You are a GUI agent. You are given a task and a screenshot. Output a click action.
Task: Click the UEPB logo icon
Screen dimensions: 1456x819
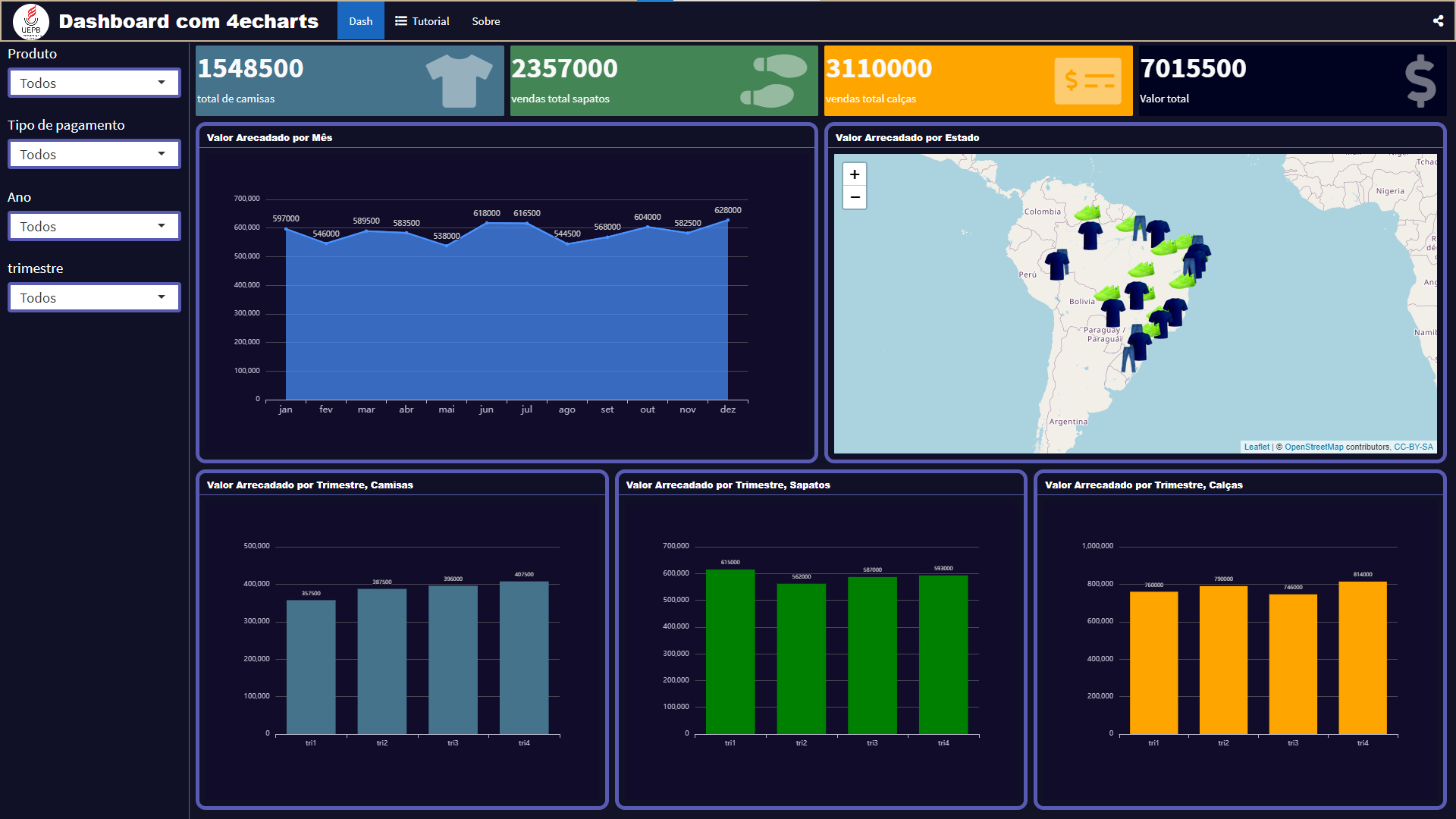[x=31, y=21]
